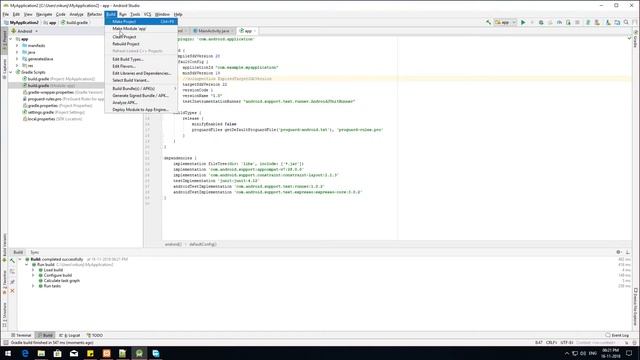Switch to Sync tab in Build panel

[x=35, y=252]
